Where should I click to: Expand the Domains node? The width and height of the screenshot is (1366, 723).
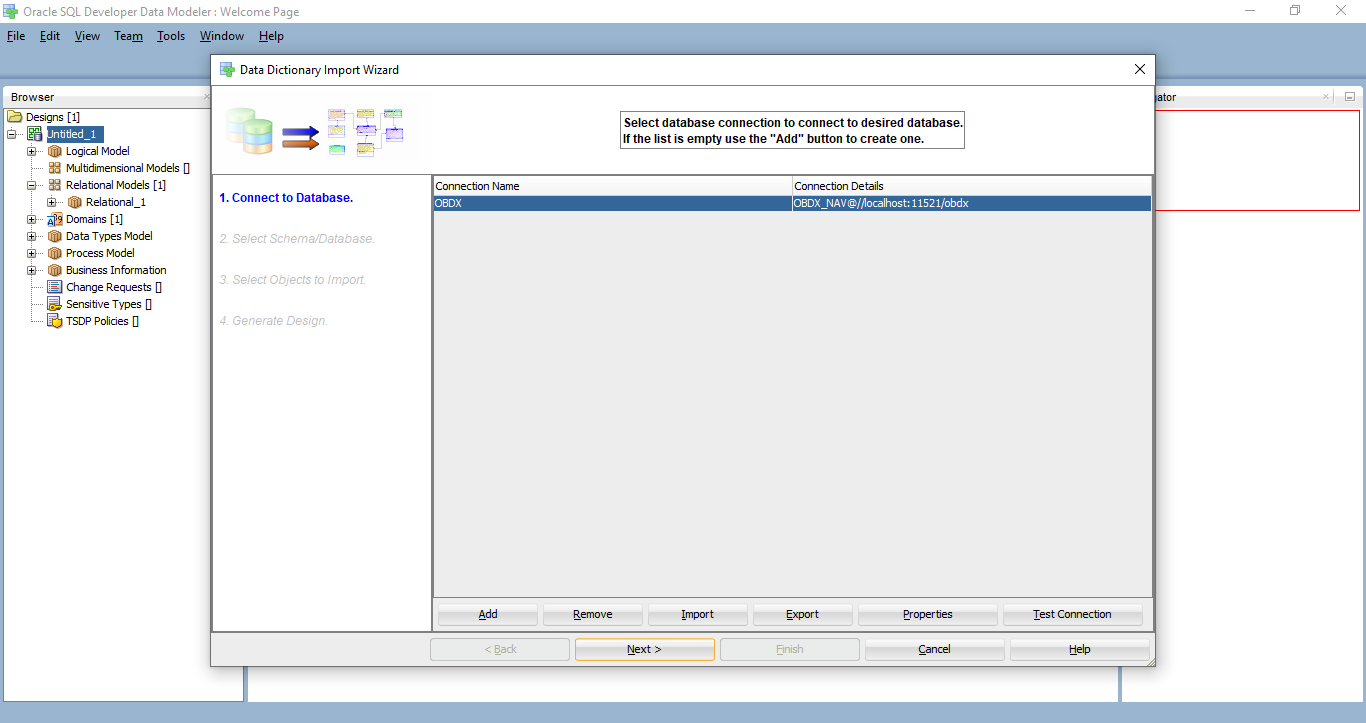[x=31, y=219]
